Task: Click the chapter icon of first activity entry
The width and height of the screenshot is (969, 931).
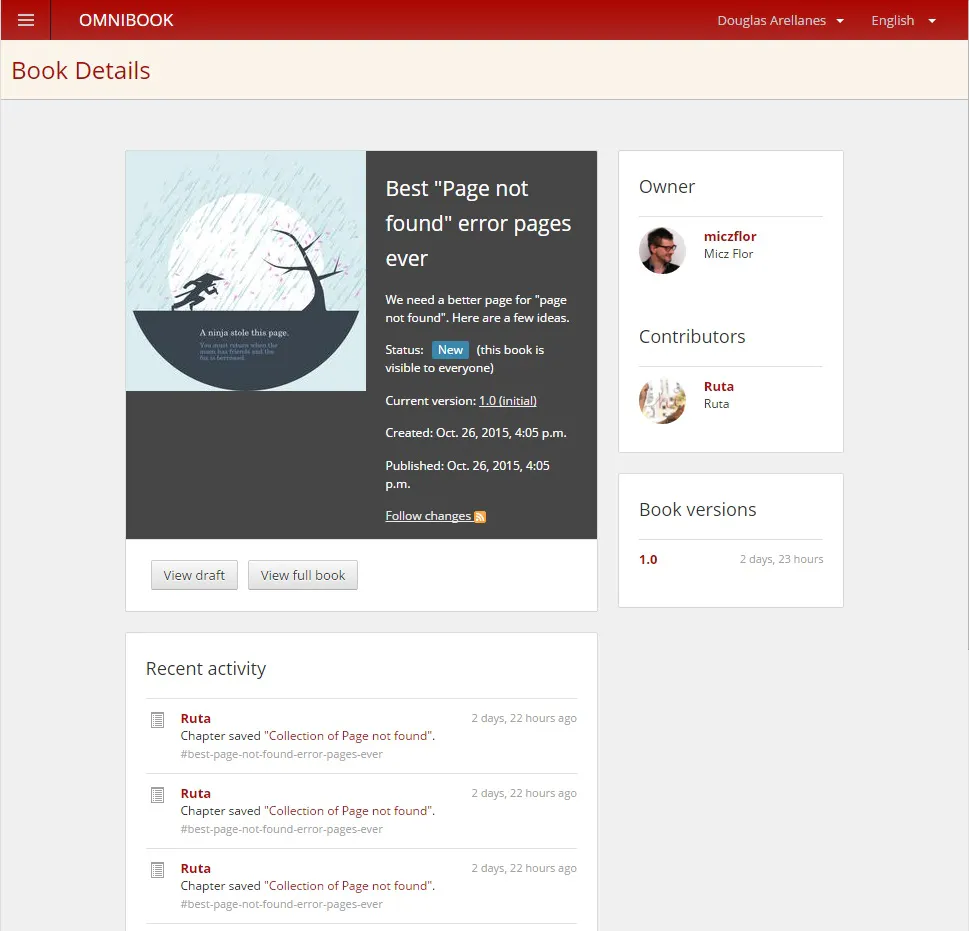Action: tap(158, 720)
